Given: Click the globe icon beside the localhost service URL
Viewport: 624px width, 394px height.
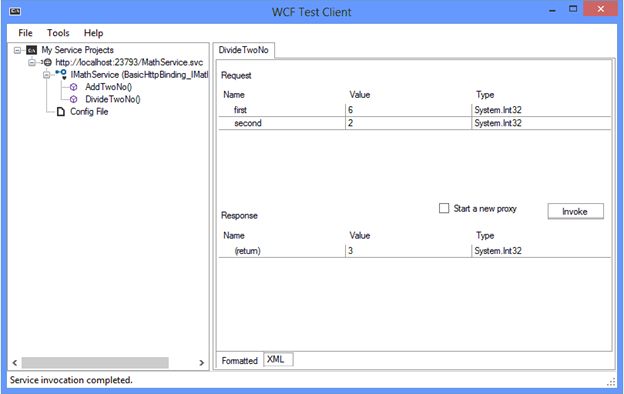Looking at the screenshot, I should pyautogui.click(x=47, y=62).
